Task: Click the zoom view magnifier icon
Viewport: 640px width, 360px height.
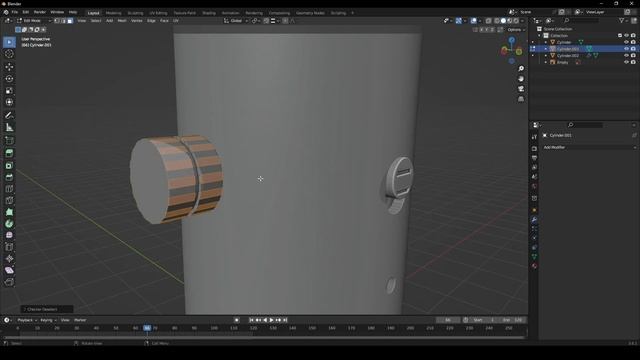Action: [x=521, y=69]
